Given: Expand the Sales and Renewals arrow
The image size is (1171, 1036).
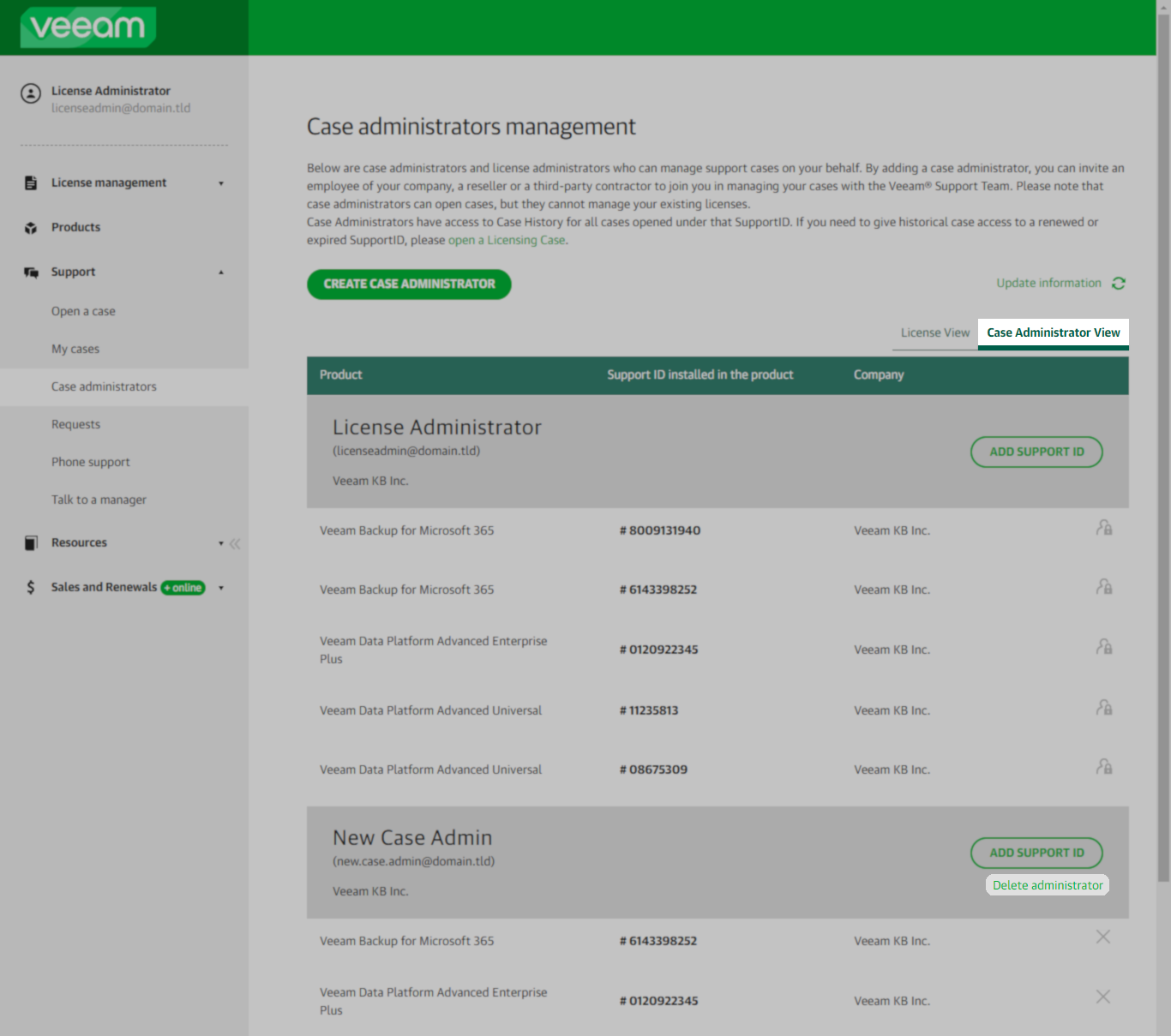Looking at the screenshot, I should click(x=221, y=588).
